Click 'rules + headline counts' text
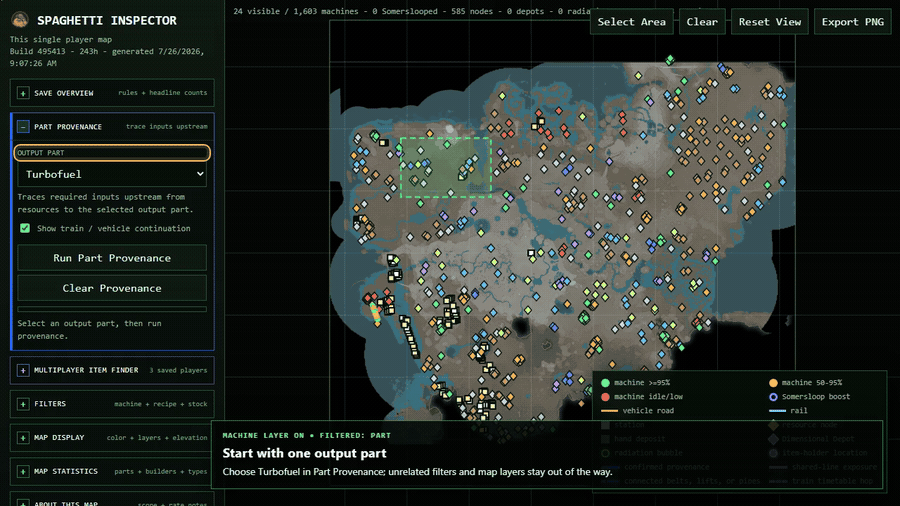This screenshot has height=506, width=900. pos(162,93)
